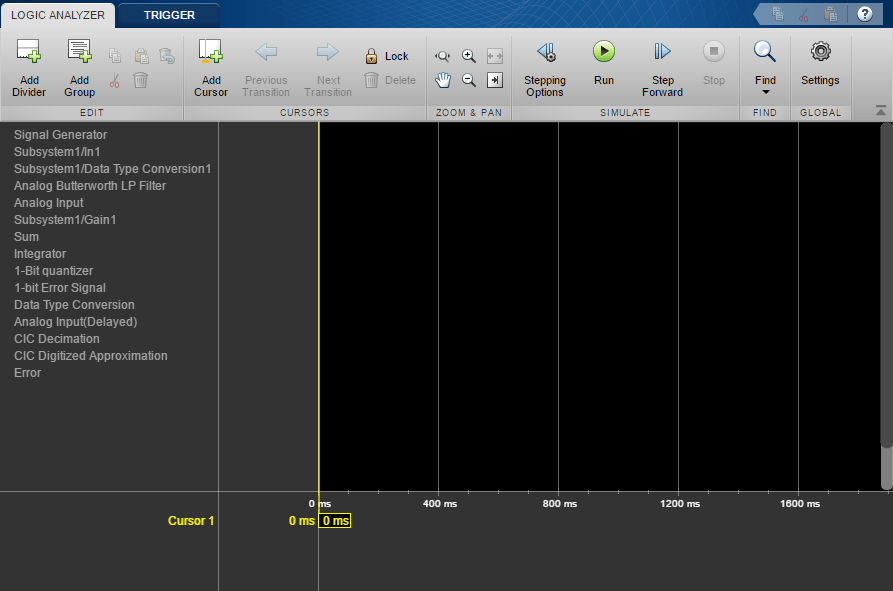Run the simulation
893x591 pixels.
tap(604, 62)
